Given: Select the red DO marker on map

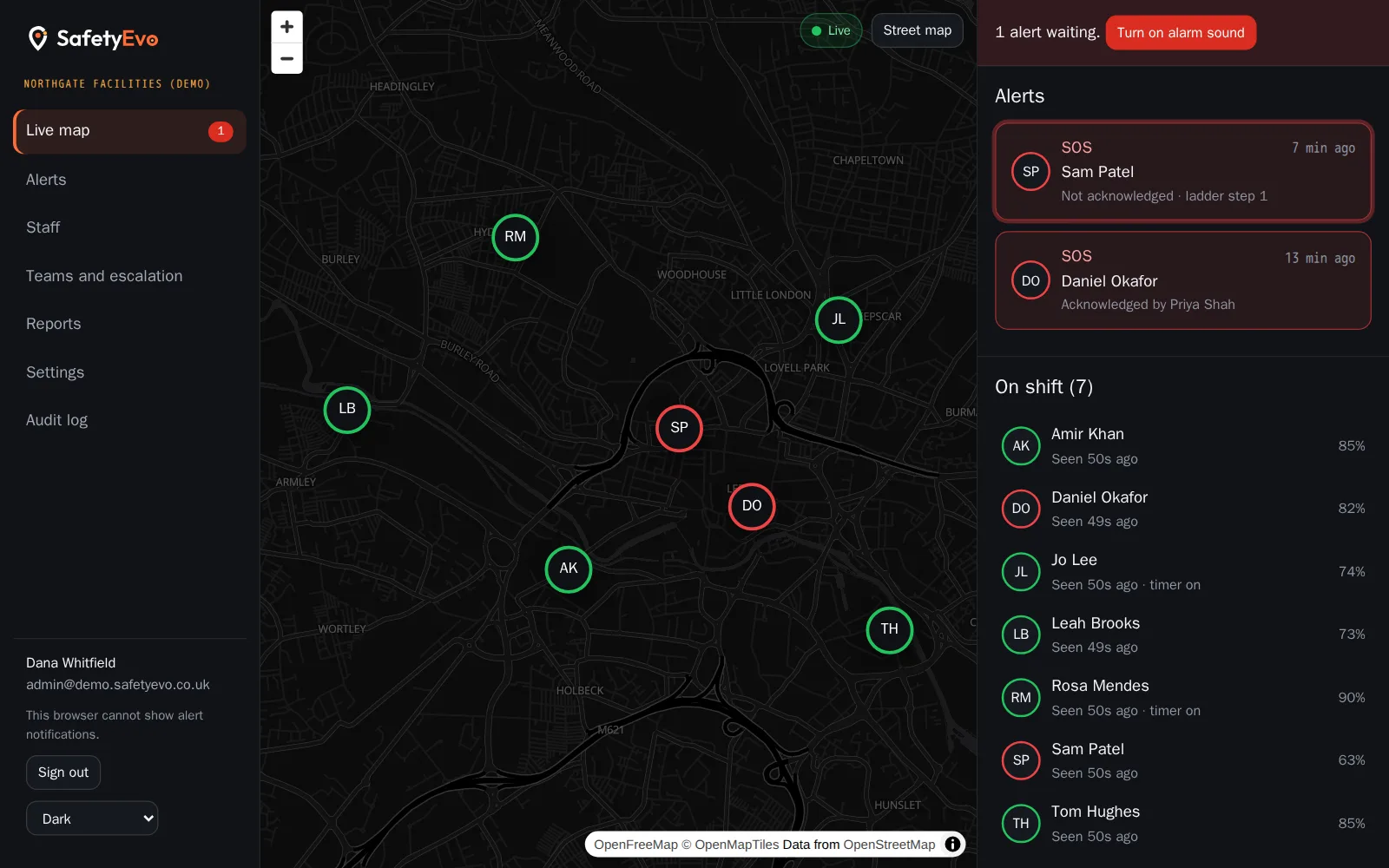Looking at the screenshot, I should coord(752,506).
